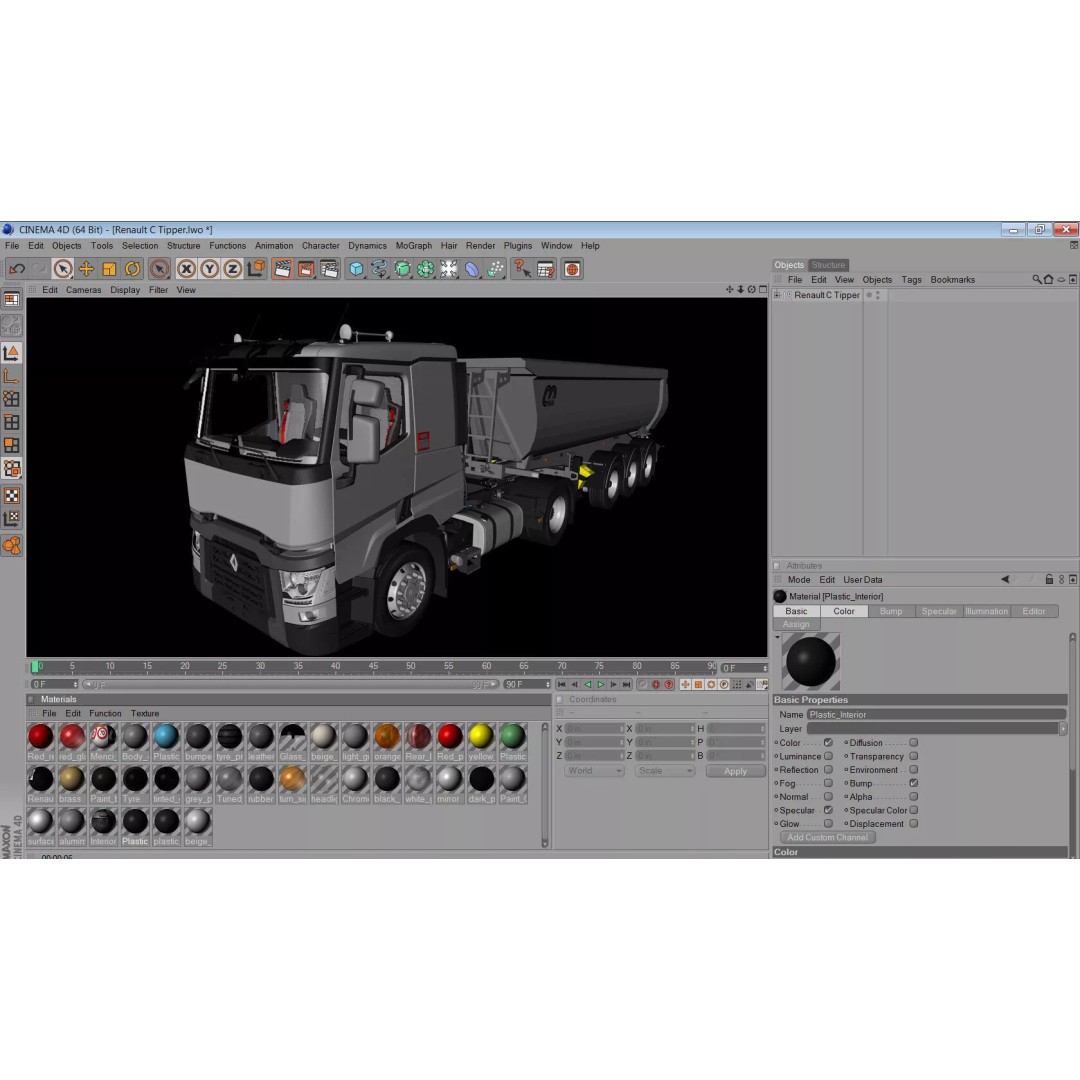Switch to the Structure tab
The width and height of the screenshot is (1080, 1080).
828,265
